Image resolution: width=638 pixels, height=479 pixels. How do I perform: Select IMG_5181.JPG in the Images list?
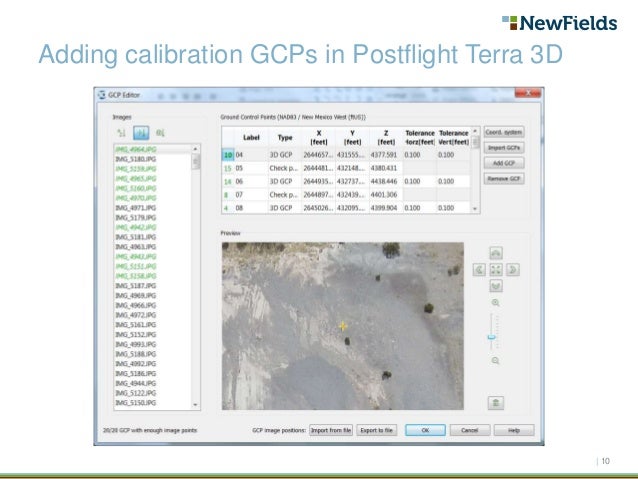153,237
